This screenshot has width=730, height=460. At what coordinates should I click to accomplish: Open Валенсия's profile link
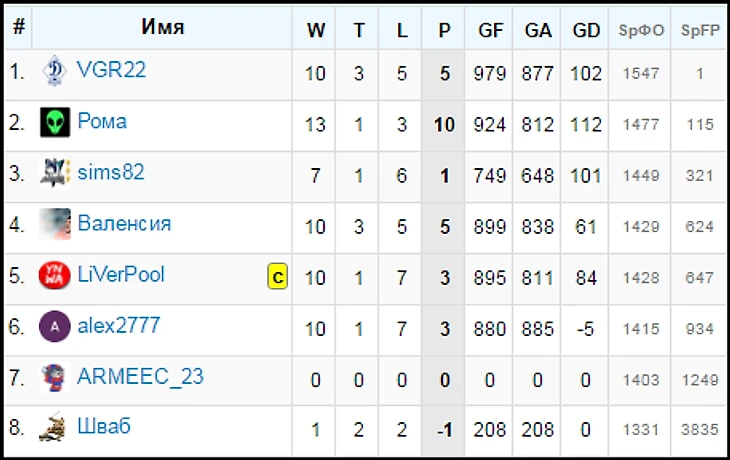[x=124, y=223]
